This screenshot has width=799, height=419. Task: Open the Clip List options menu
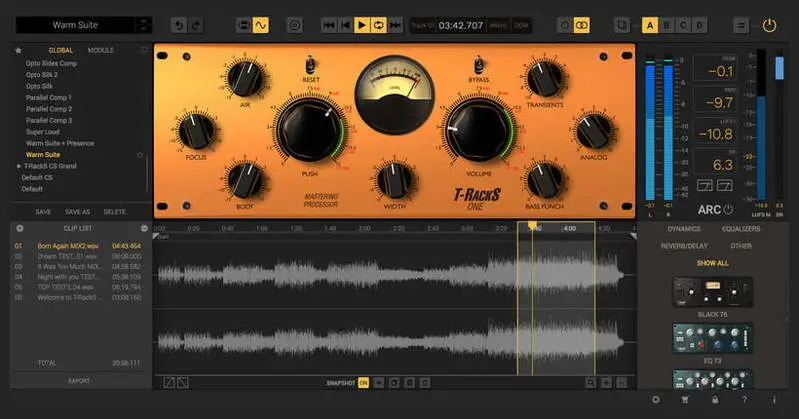pyautogui.click(x=144, y=229)
